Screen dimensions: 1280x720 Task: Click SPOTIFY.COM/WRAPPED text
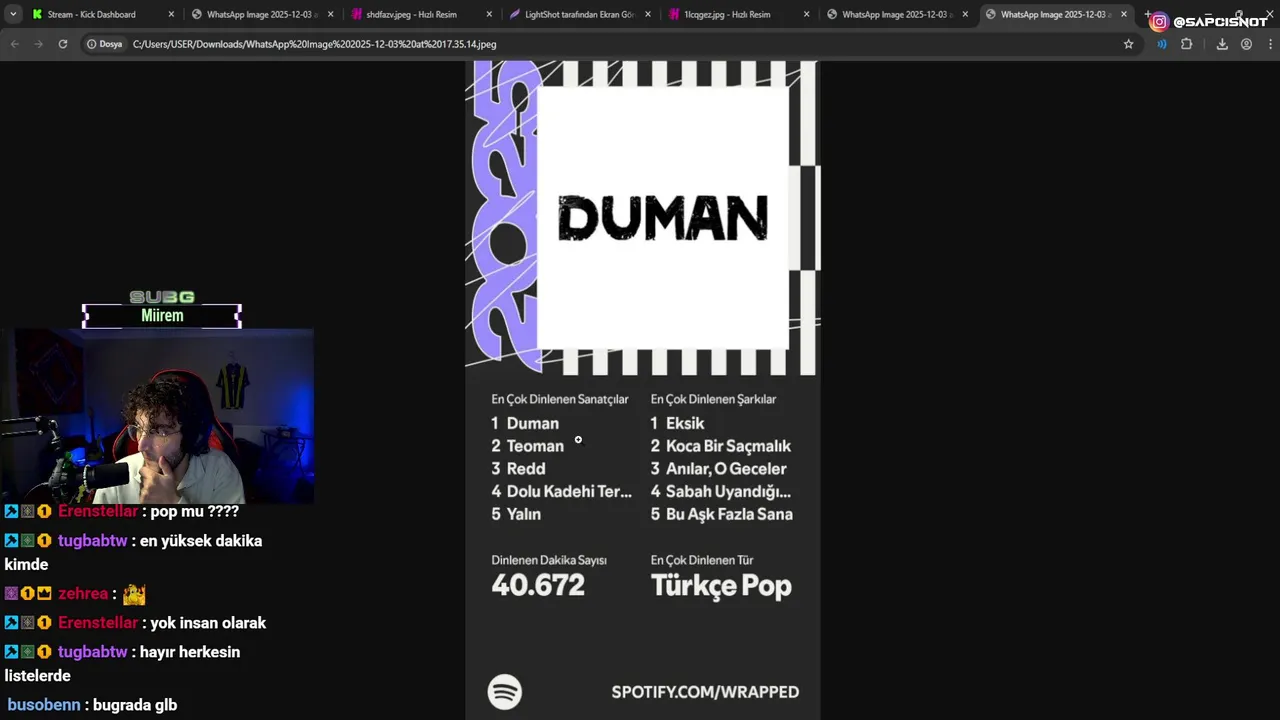coord(705,692)
